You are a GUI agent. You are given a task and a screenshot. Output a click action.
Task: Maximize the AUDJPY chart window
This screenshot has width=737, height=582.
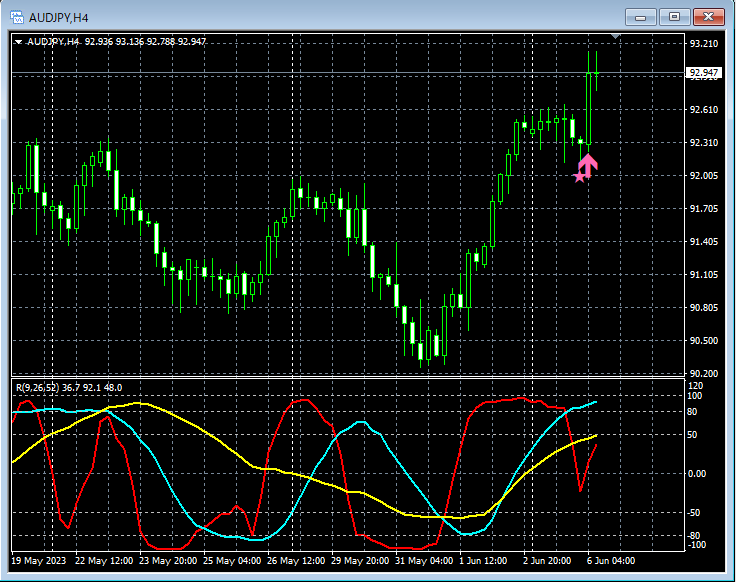pos(674,17)
